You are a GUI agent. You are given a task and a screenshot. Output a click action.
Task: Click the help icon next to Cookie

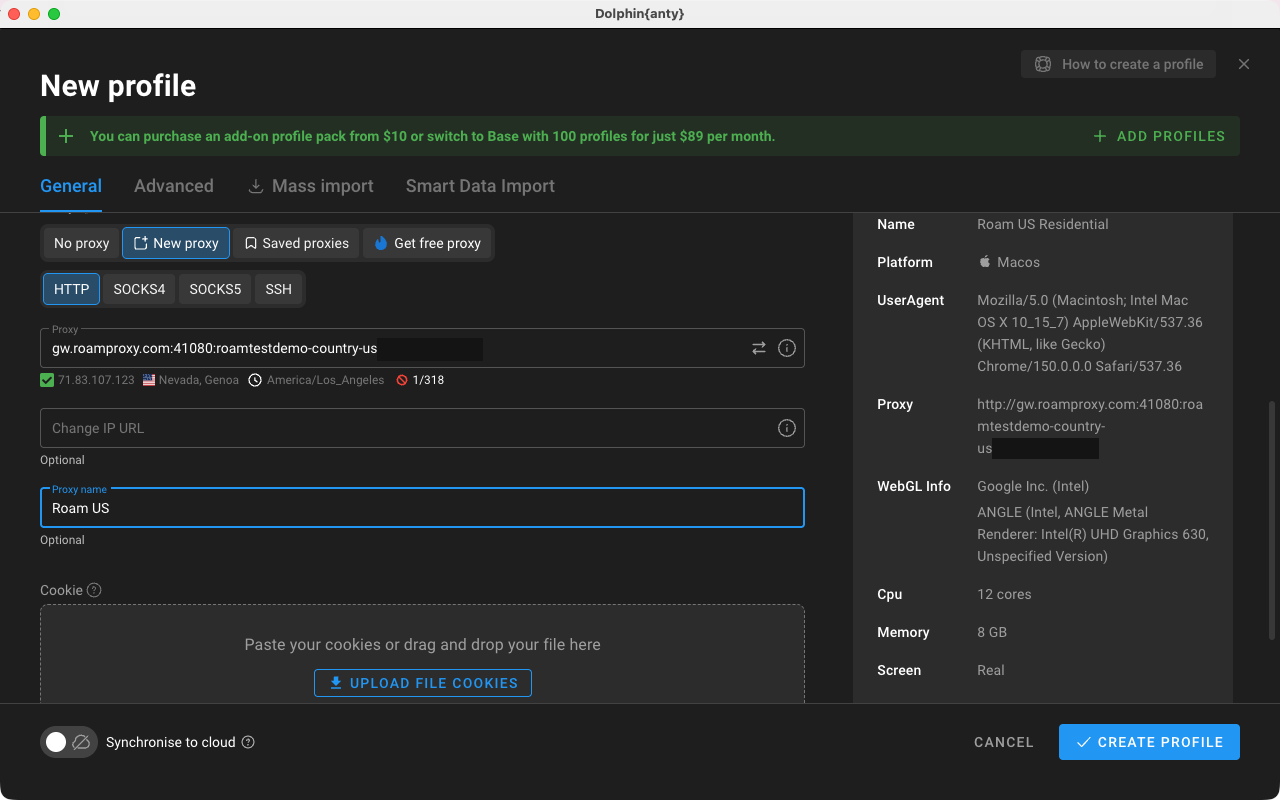point(94,590)
